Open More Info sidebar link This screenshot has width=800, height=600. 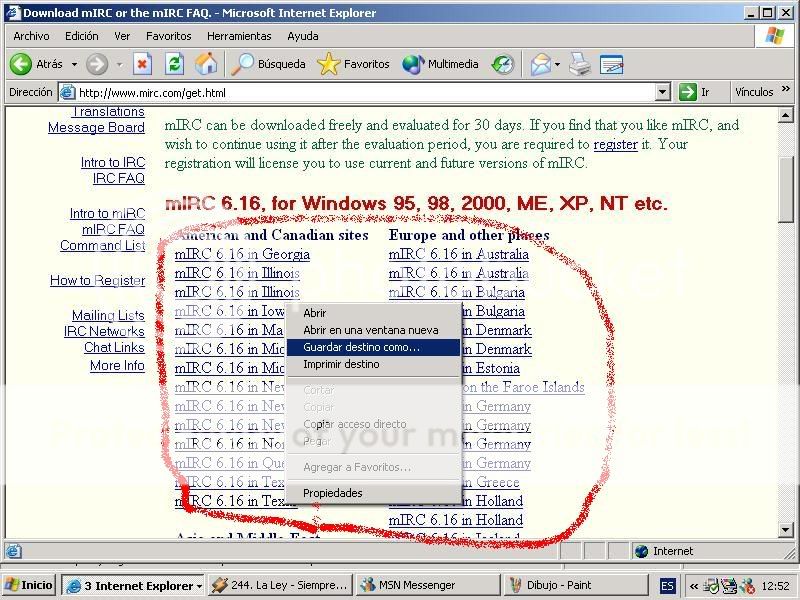117,365
